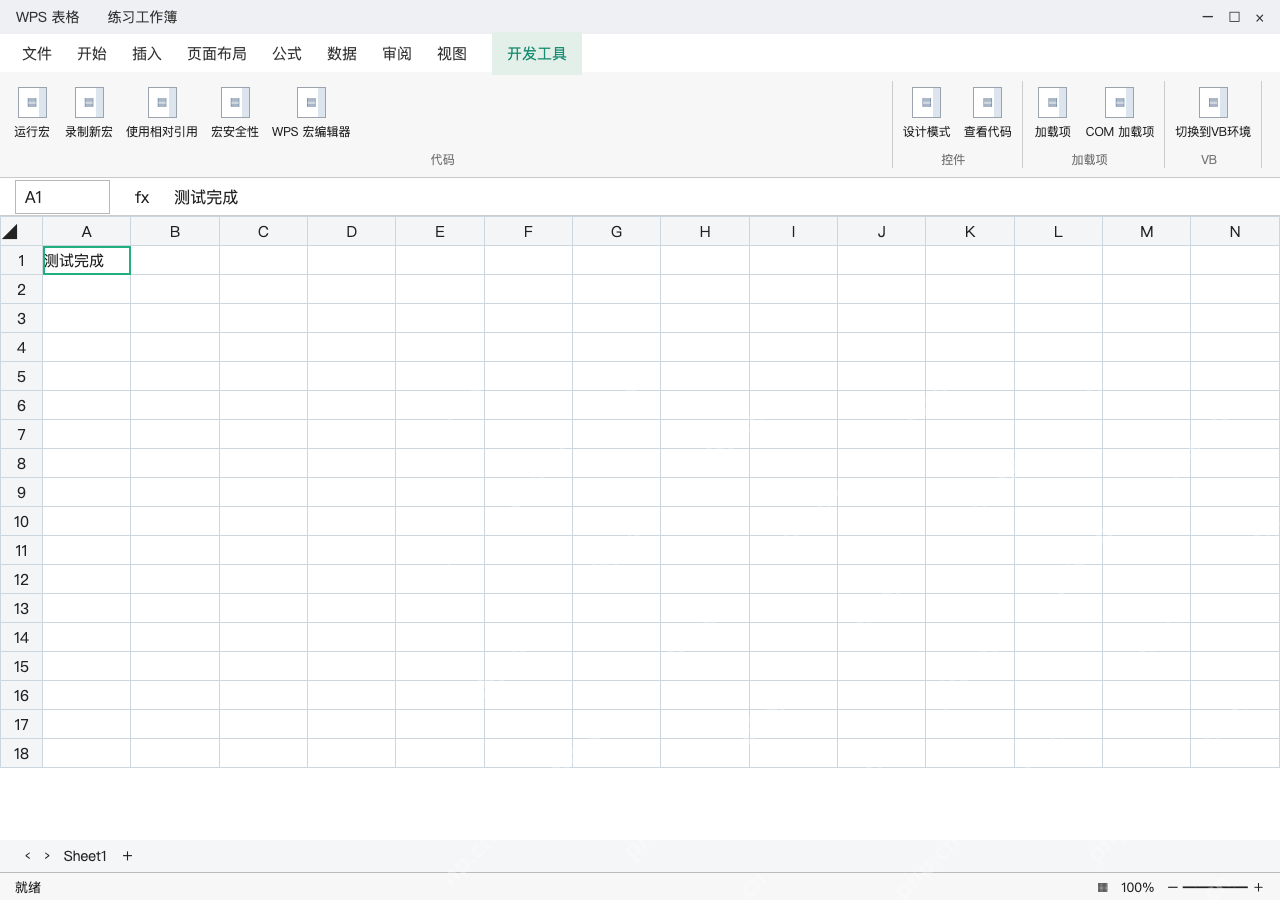Select column K header
This screenshot has width=1280, height=900.
point(970,231)
